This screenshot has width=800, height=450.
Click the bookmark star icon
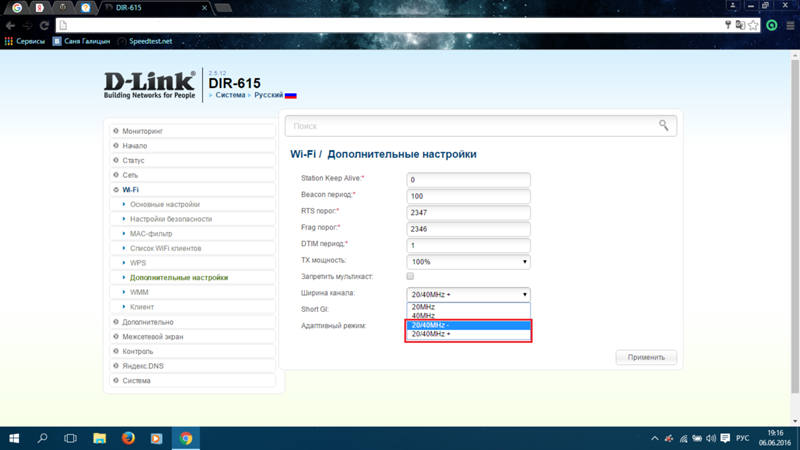753,26
